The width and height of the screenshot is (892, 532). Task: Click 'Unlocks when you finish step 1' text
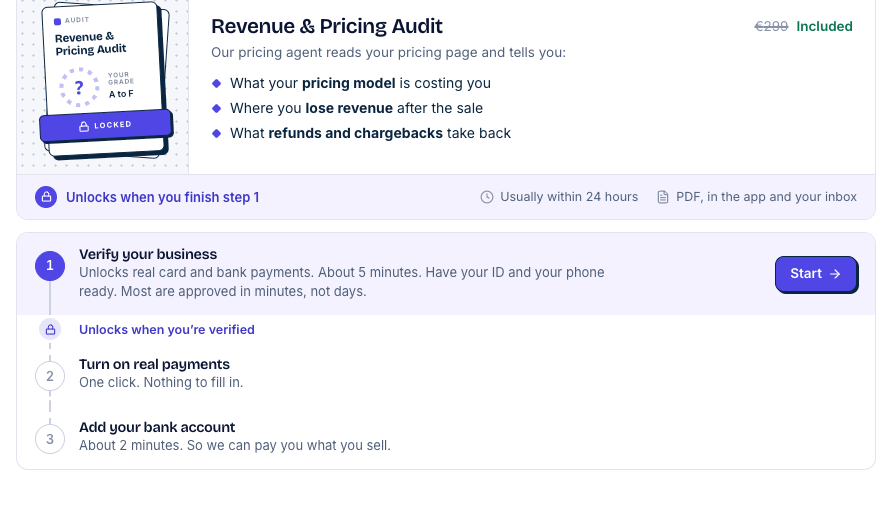pyautogui.click(x=163, y=197)
